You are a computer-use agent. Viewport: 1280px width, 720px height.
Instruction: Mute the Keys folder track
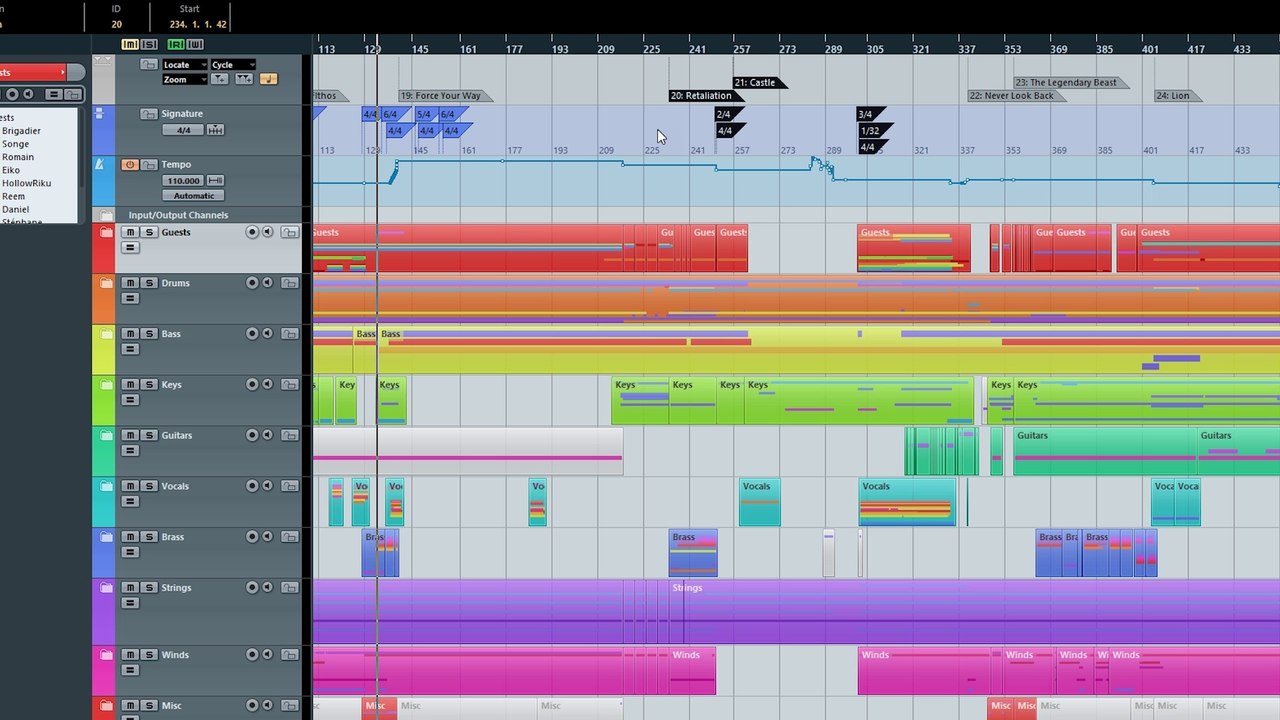129,385
